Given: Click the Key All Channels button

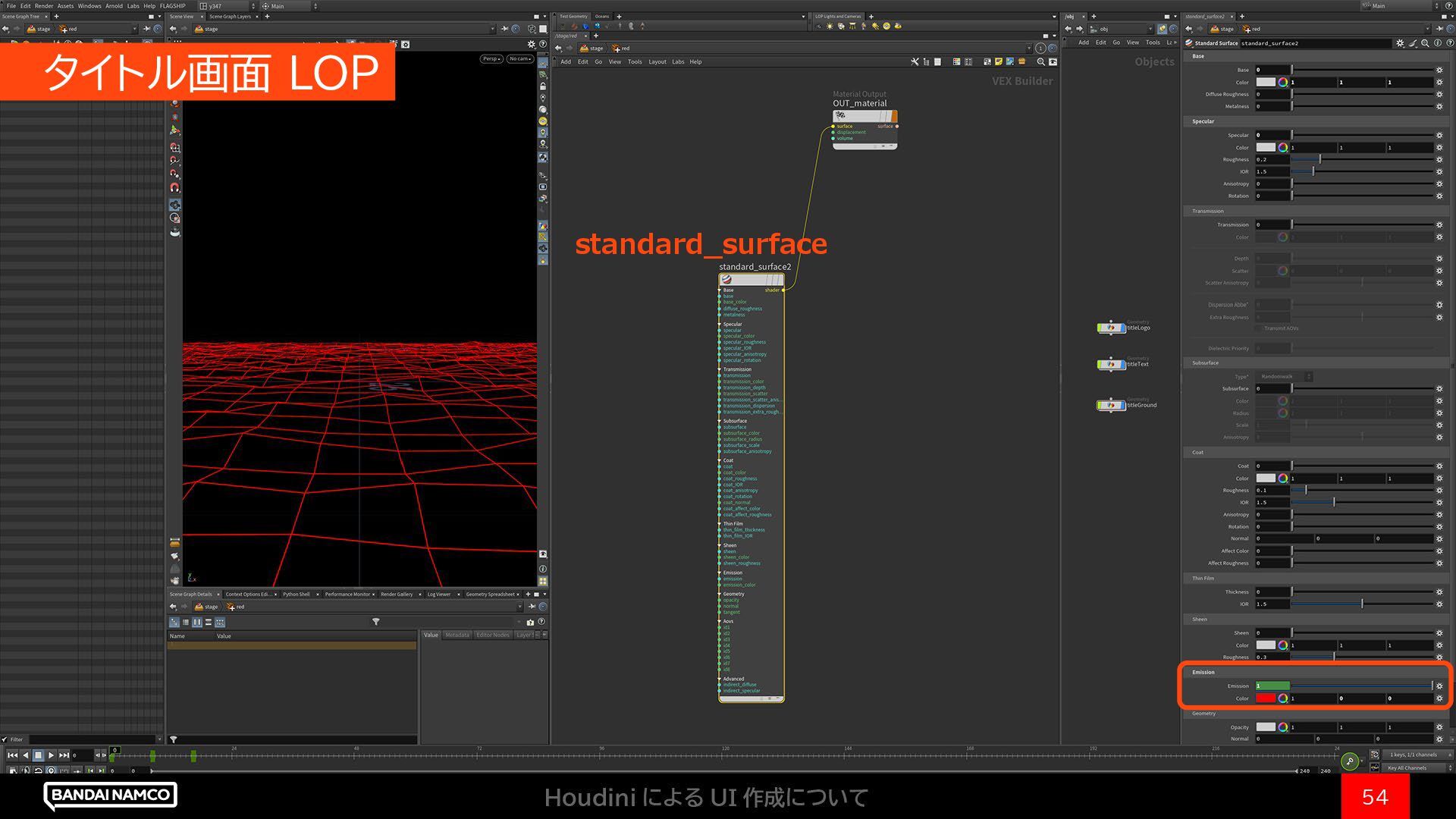Looking at the screenshot, I should tap(1407, 768).
